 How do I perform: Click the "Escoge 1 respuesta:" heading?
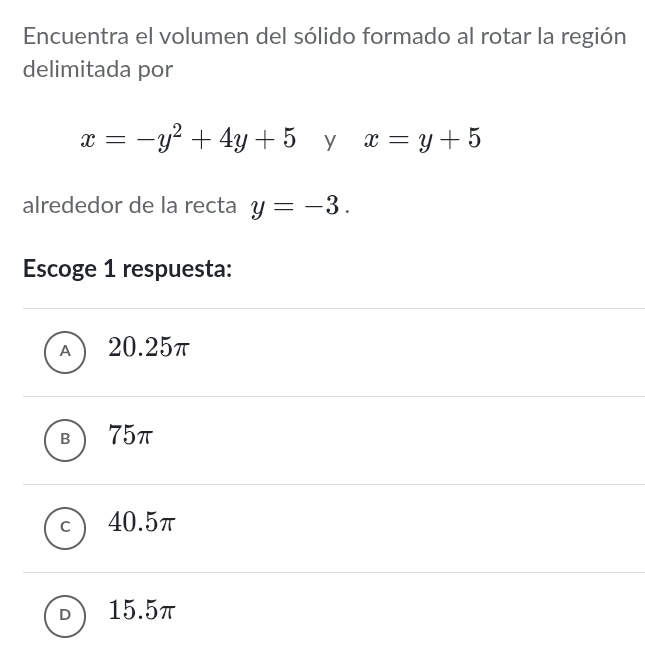tap(127, 269)
